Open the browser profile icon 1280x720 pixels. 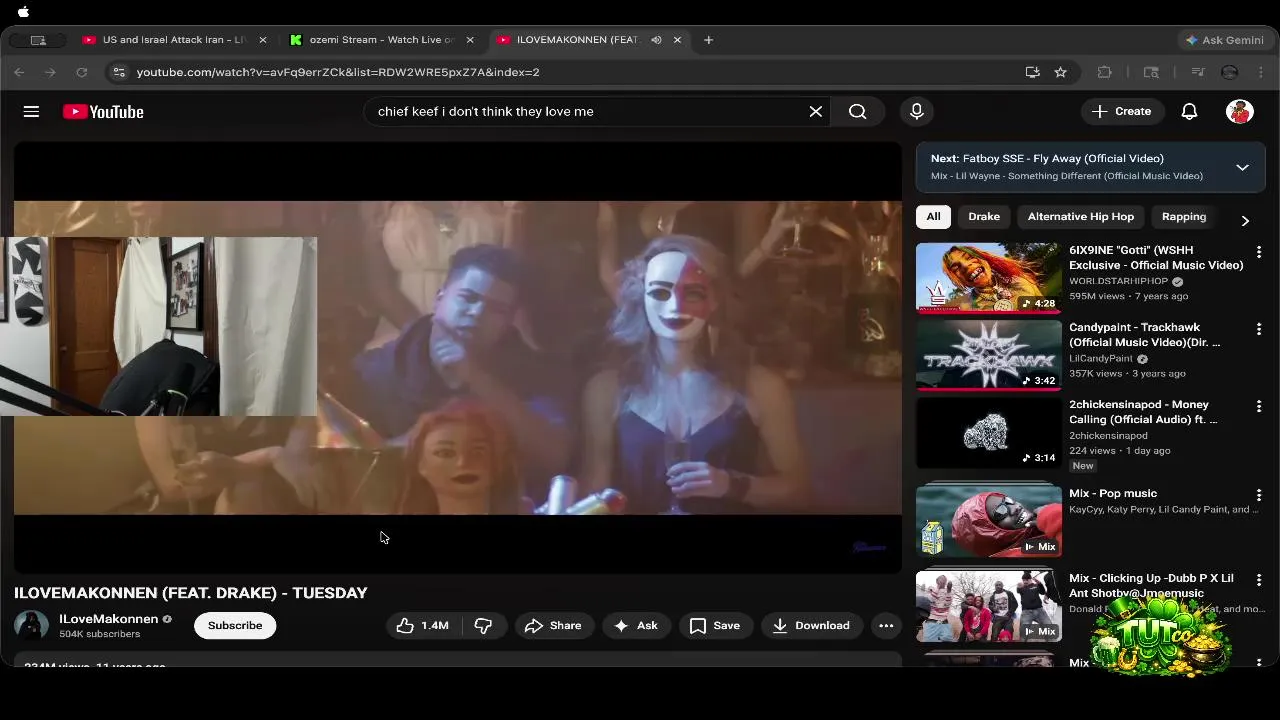[x=1230, y=72]
